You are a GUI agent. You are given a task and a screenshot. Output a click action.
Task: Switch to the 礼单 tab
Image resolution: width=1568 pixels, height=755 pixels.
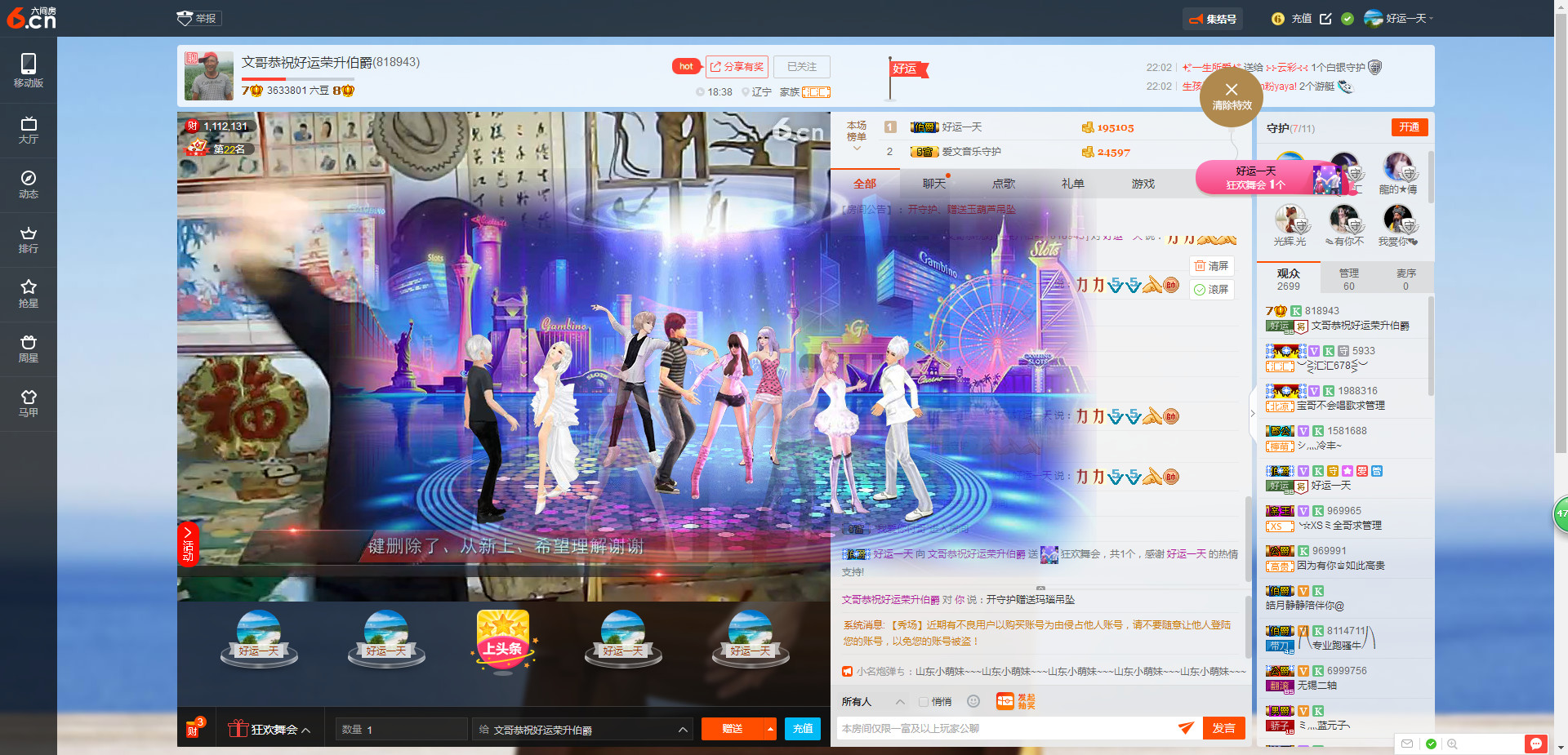pyautogui.click(x=1073, y=184)
